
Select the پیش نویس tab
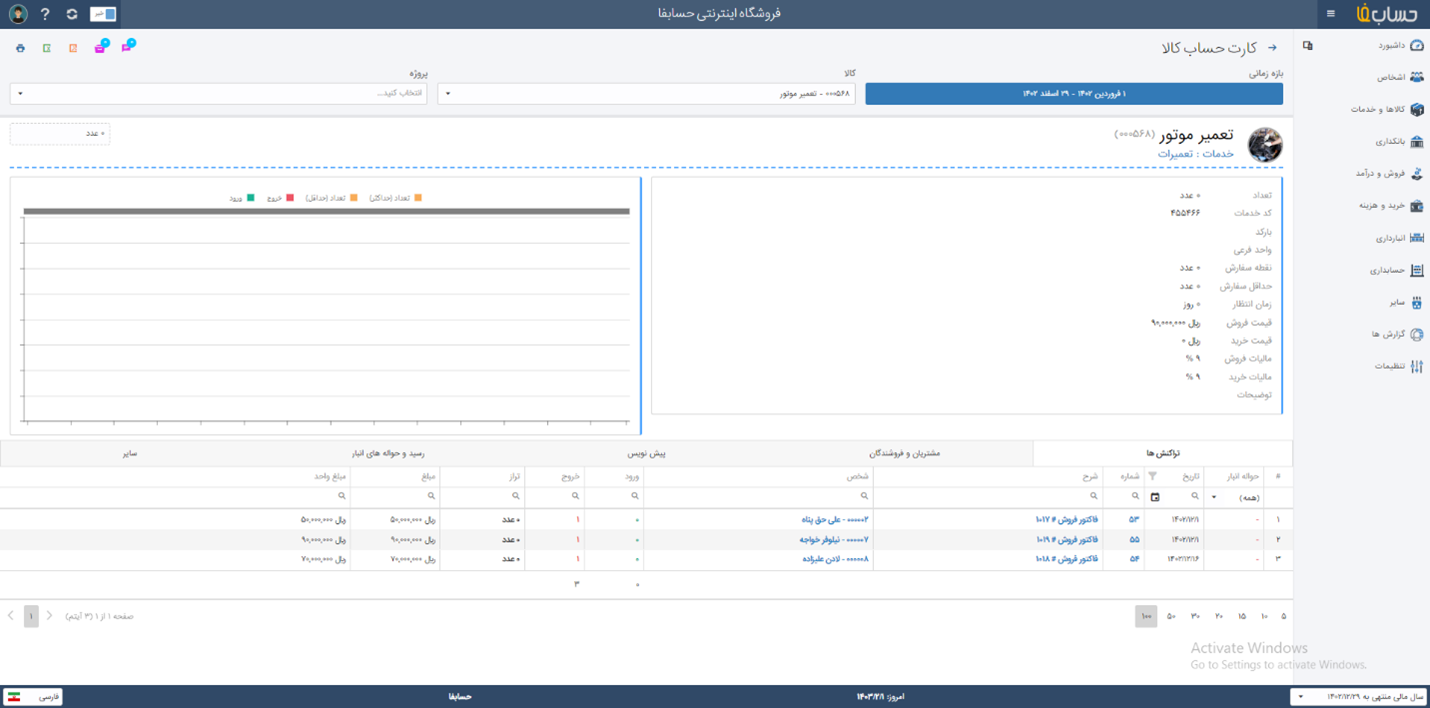[x=646, y=453]
